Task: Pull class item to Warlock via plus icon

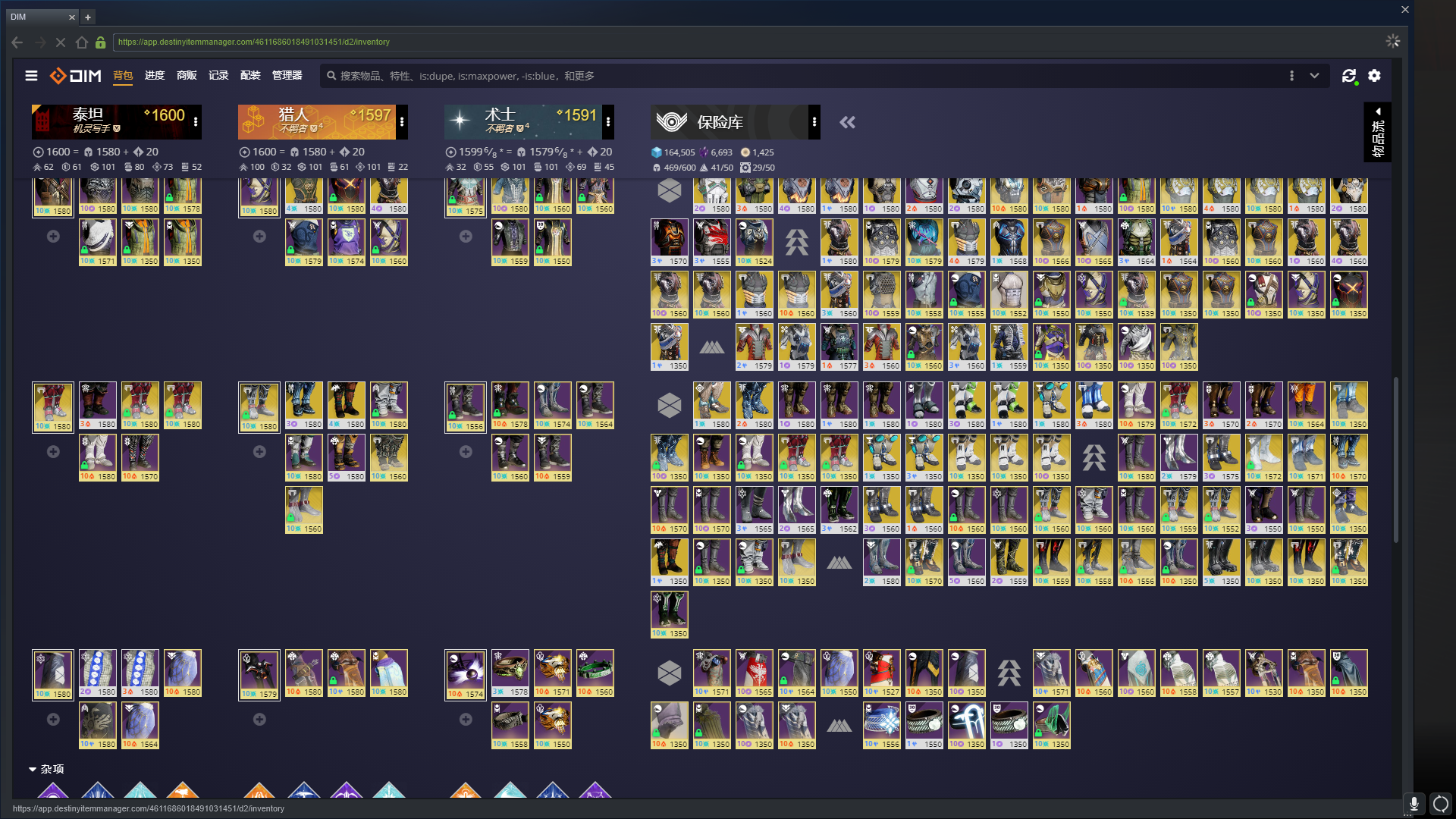Action: [x=466, y=720]
